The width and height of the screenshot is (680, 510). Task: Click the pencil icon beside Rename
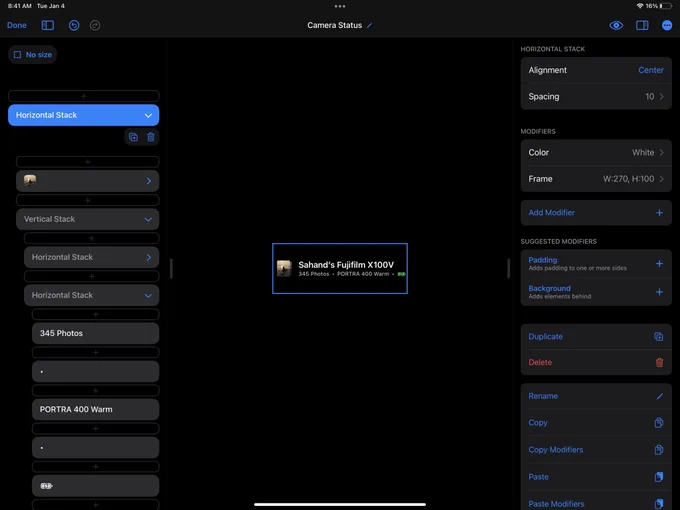(x=659, y=396)
